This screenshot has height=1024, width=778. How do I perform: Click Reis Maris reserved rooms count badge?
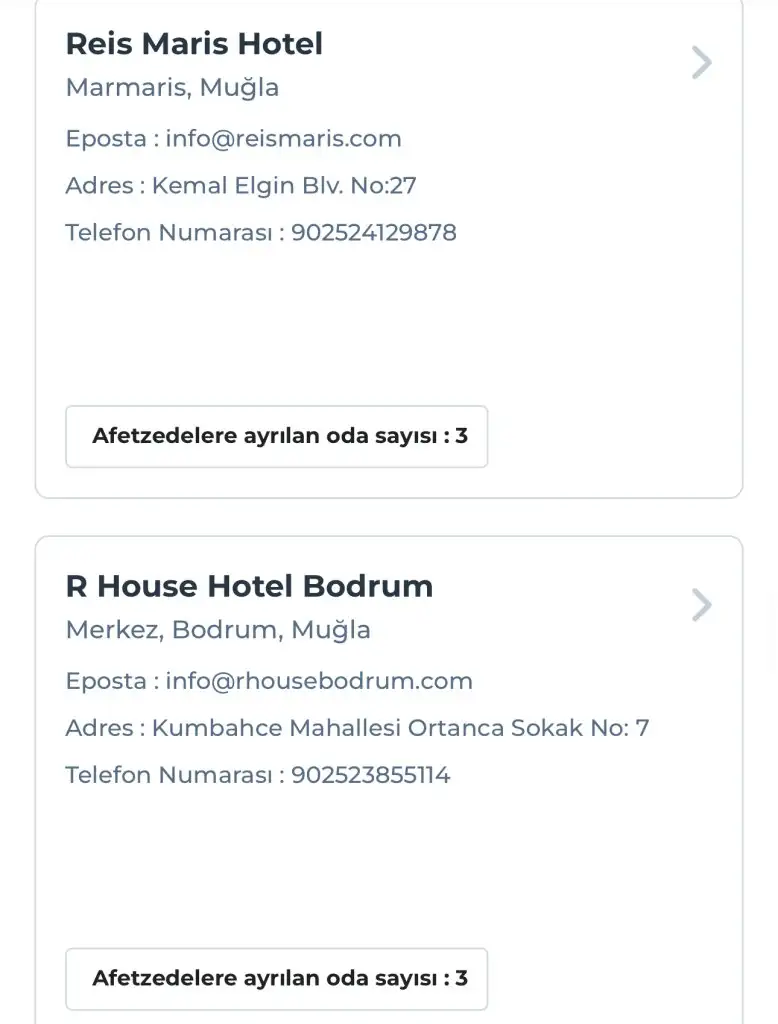click(277, 437)
